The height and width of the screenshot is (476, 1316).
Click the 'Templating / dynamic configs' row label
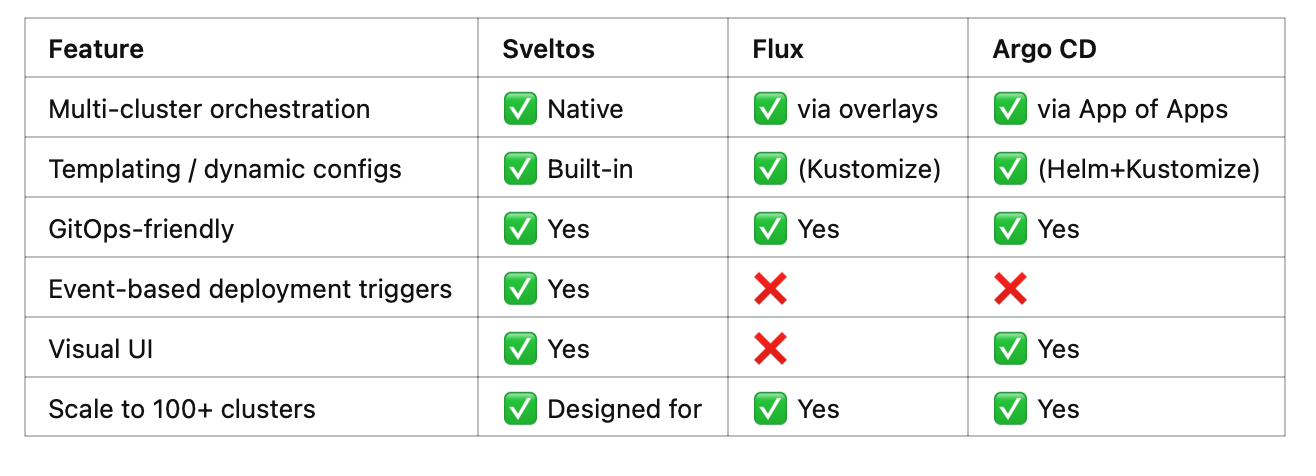point(225,169)
